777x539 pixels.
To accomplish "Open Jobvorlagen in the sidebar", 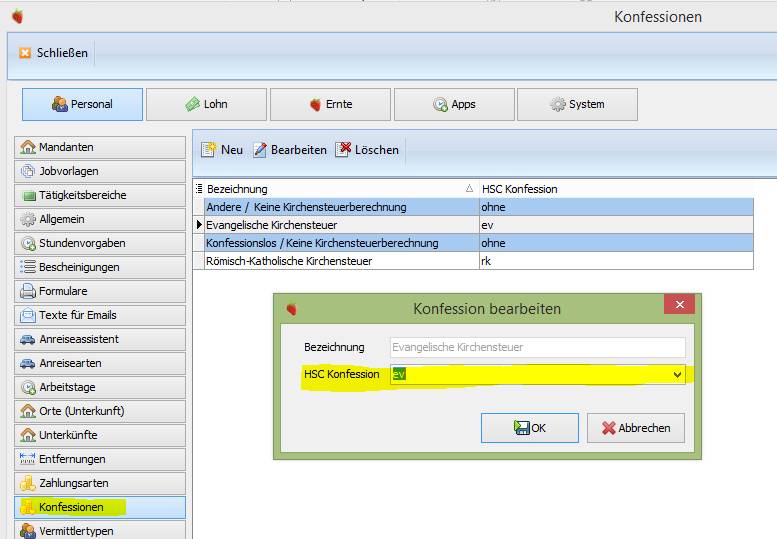I will click(x=100, y=171).
